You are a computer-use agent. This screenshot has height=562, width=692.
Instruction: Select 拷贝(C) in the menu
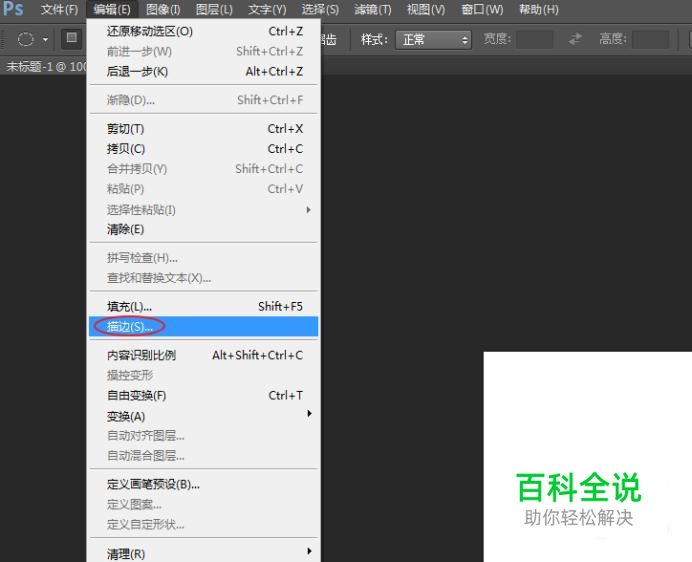click(x=203, y=149)
